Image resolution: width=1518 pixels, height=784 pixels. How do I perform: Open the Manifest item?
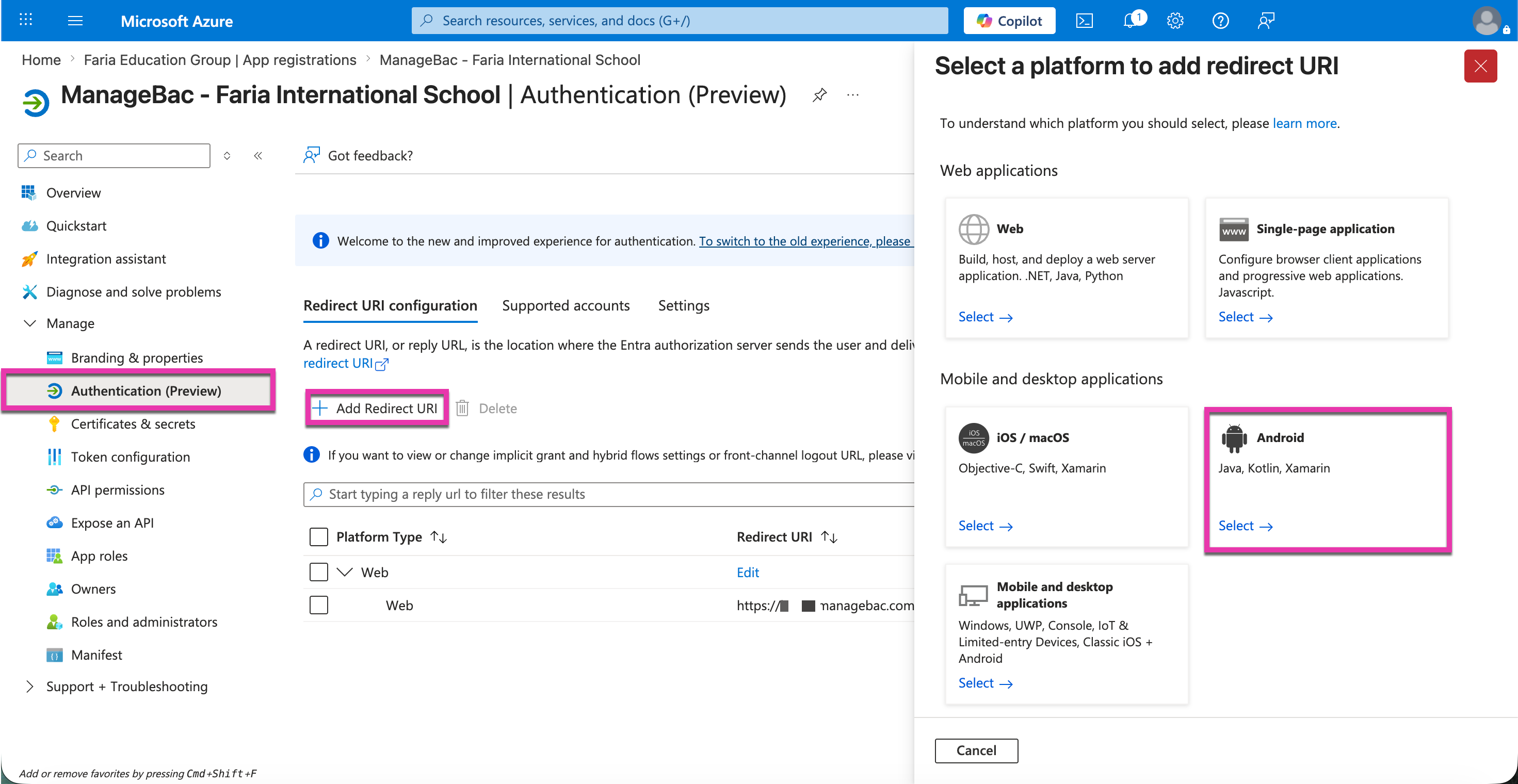coord(96,655)
